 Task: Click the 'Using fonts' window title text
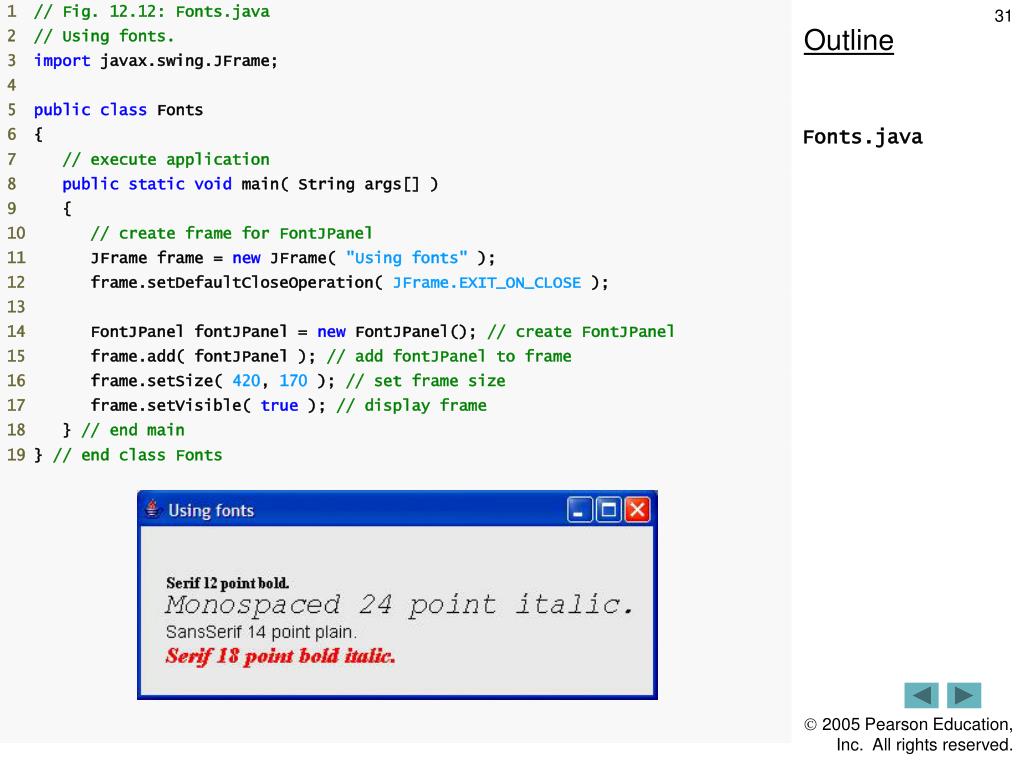pyautogui.click(x=211, y=510)
